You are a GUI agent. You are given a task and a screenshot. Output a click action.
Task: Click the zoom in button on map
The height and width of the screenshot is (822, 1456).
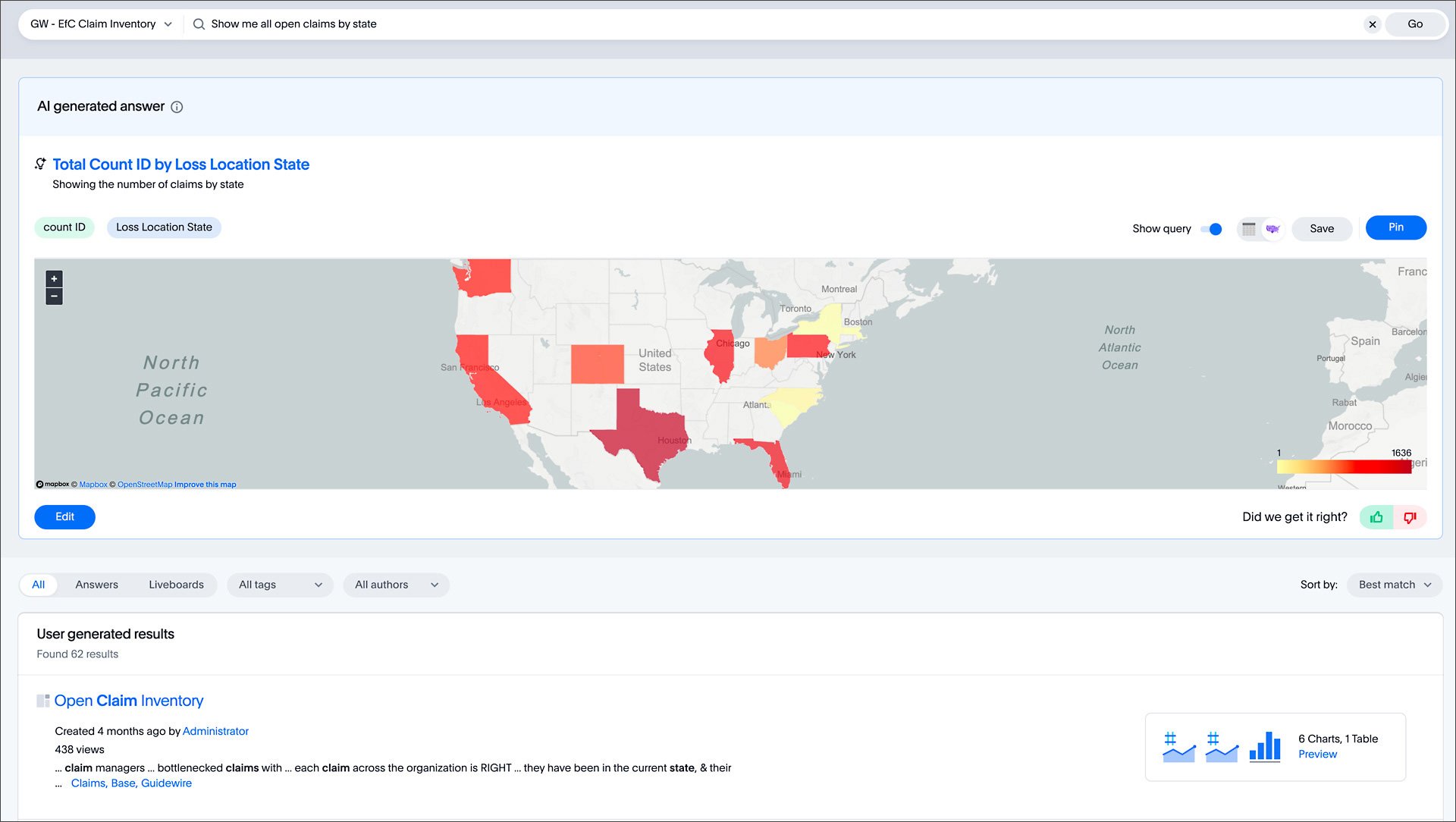54,279
